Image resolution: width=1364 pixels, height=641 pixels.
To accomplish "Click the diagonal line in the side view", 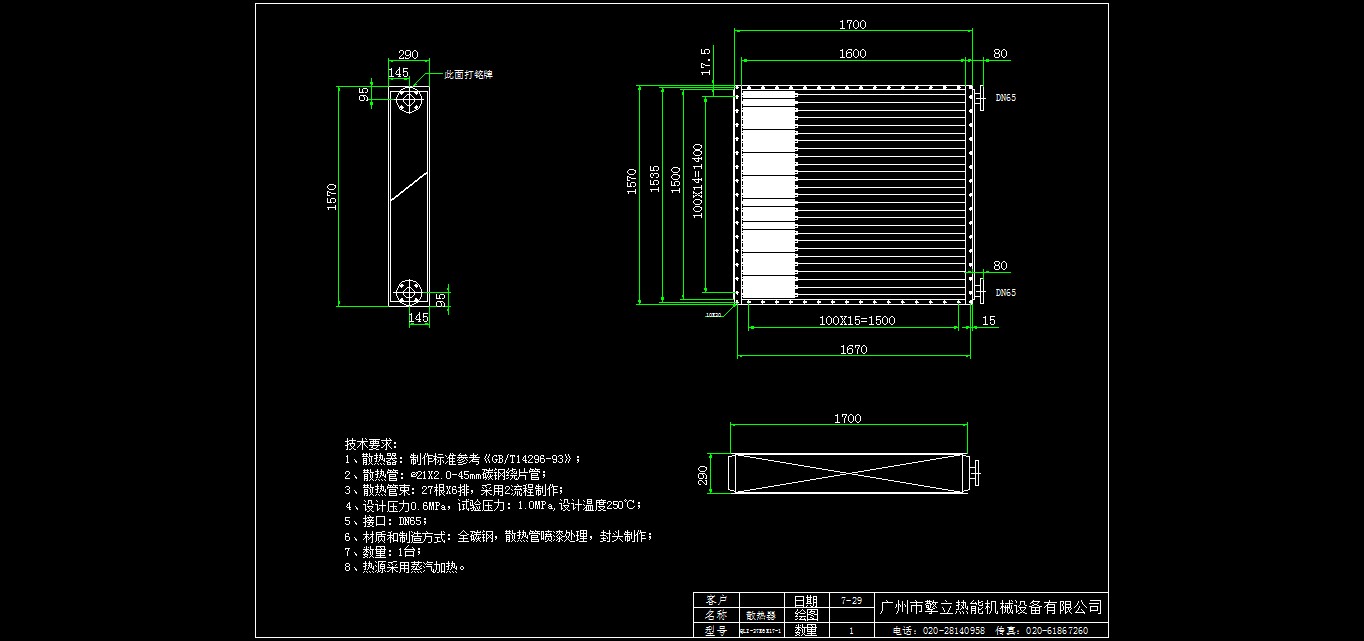I will click(x=408, y=186).
